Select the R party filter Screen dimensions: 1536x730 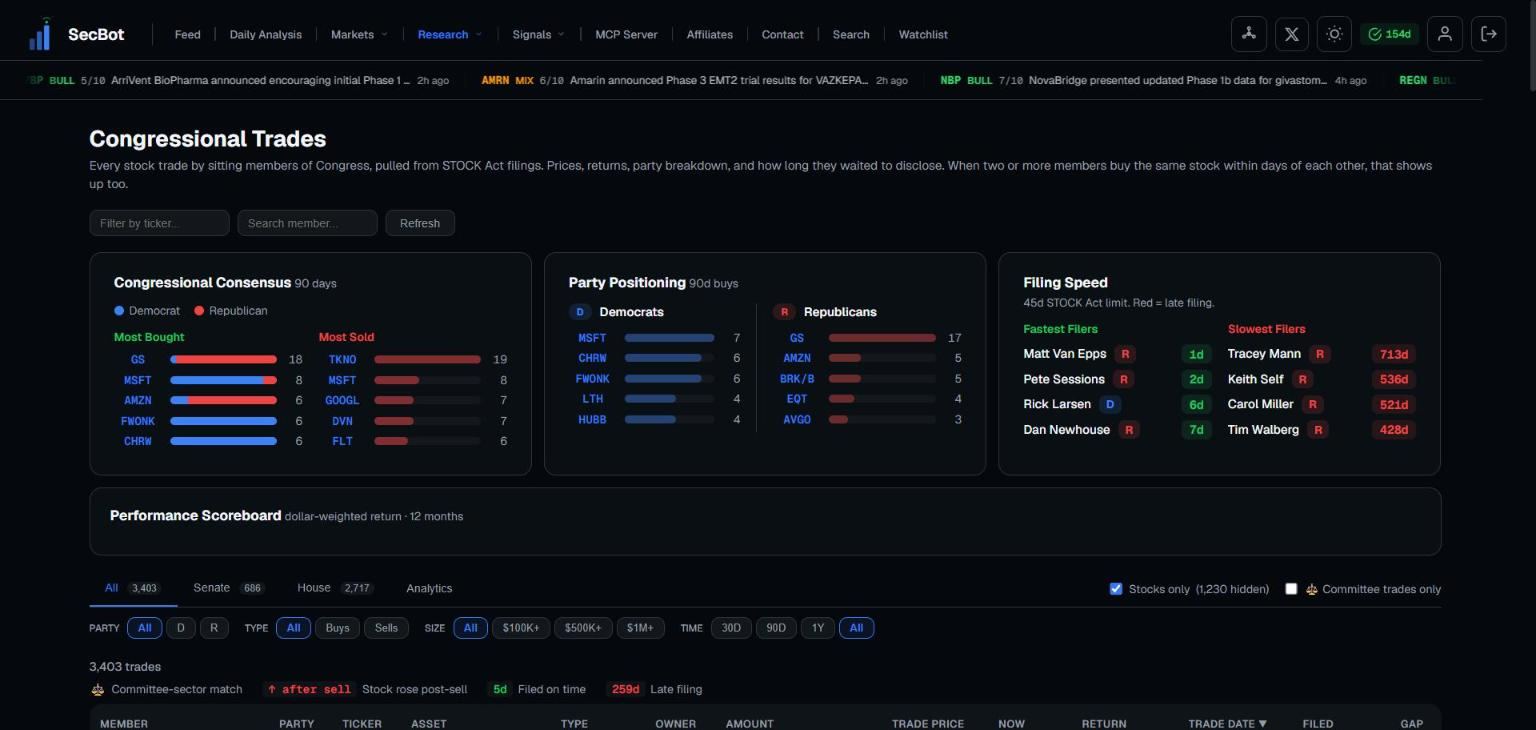(214, 628)
